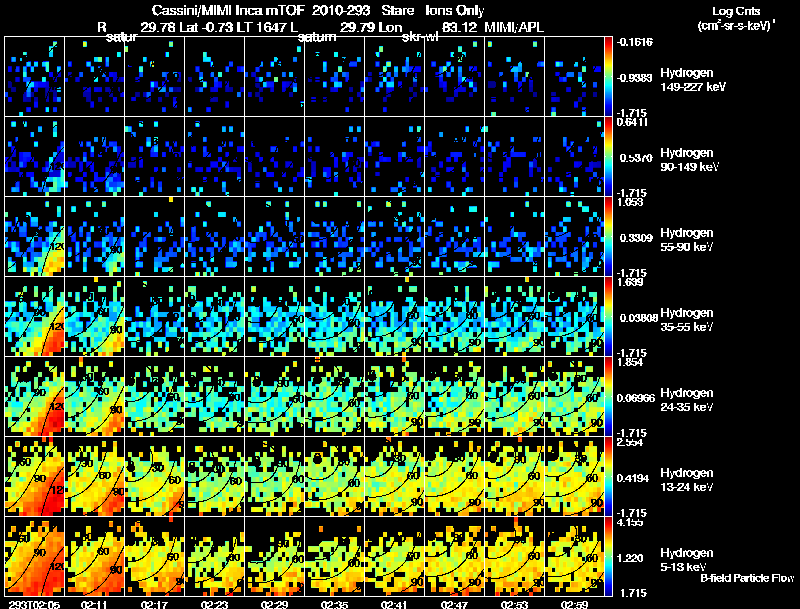This screenshot has width=800, height=609.
Task: Click the '02:23' time label
Action: [214, 604]
